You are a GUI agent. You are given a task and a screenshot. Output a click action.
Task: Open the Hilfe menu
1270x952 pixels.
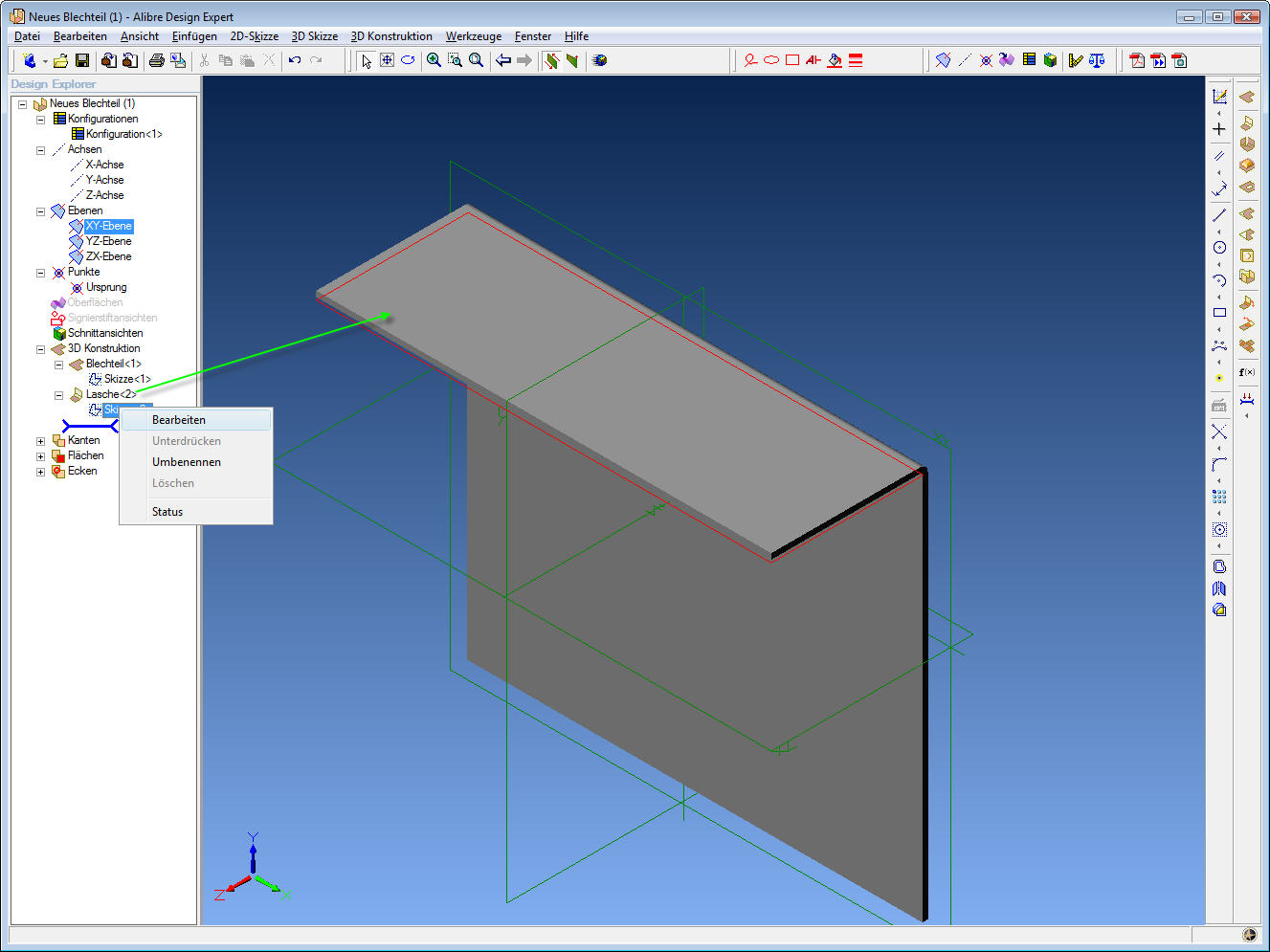tap(576, 36)
